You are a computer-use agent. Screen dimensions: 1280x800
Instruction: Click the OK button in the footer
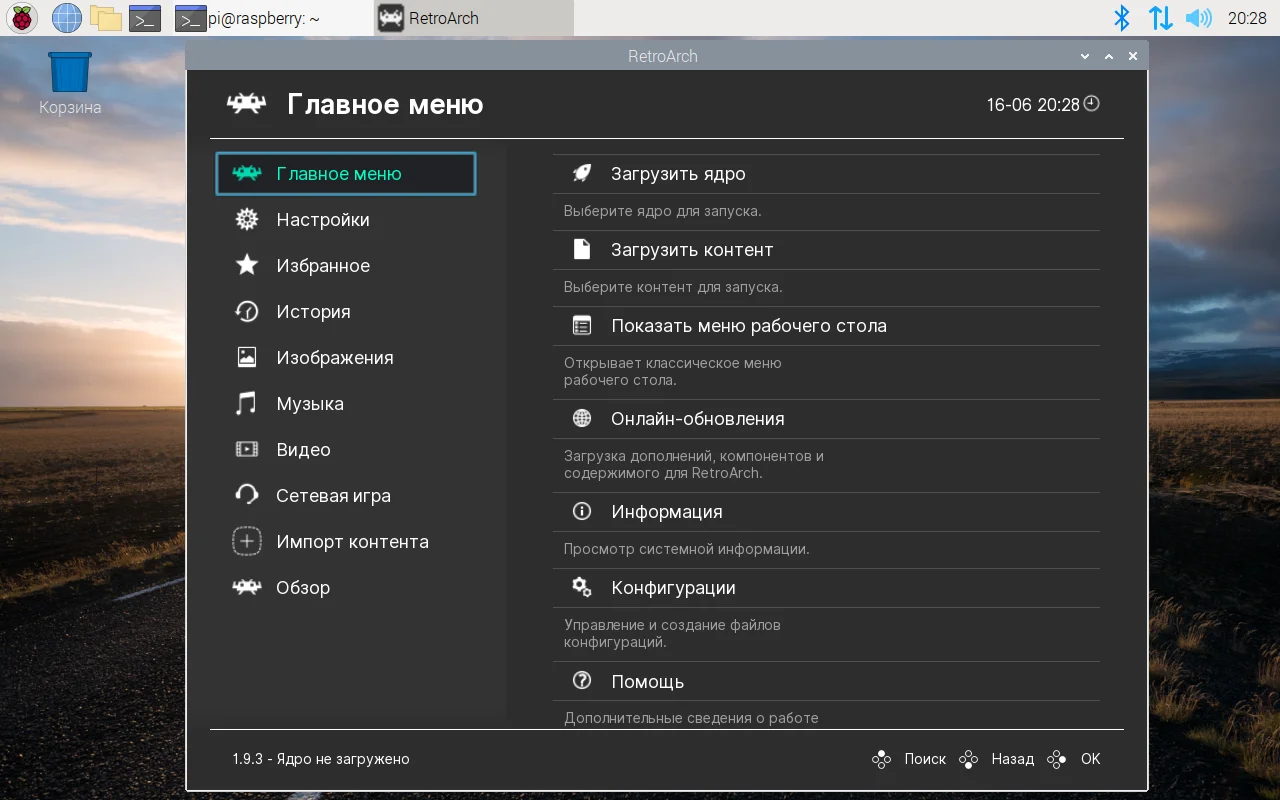(1074, 759)
